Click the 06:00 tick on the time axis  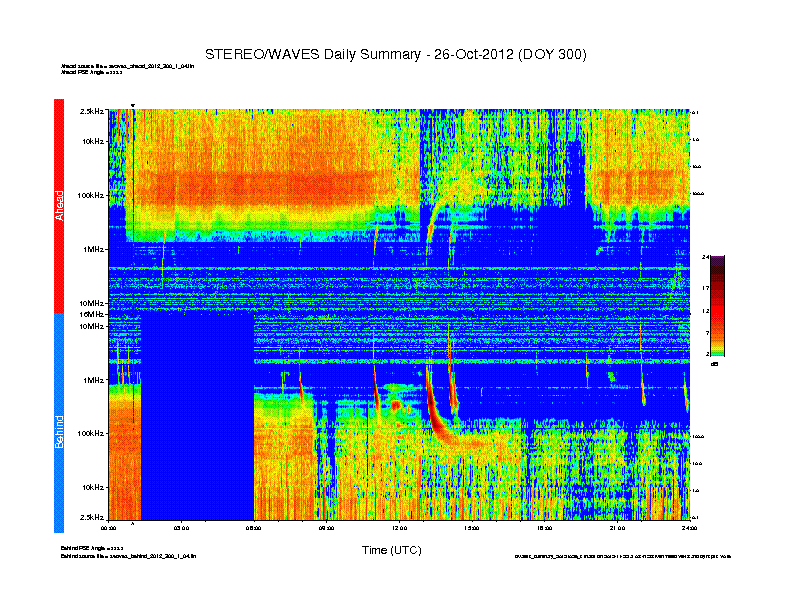(x=254, y=527)
